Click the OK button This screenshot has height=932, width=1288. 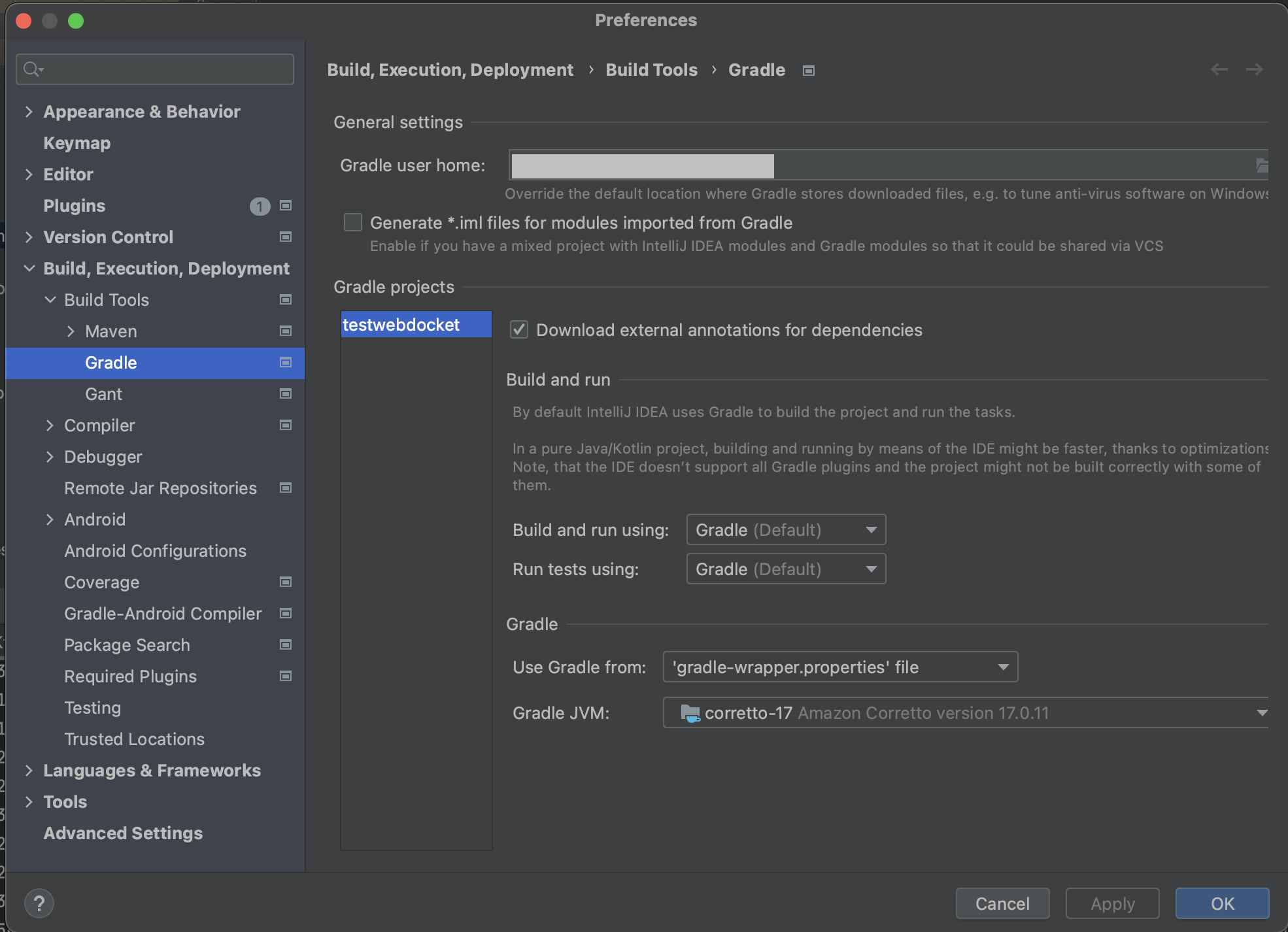pos(1221,903)
